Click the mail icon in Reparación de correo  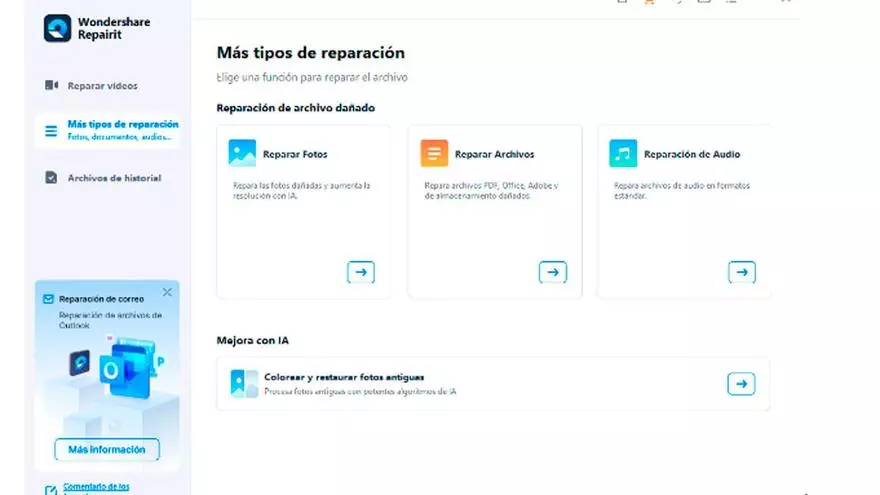point(48,298)
